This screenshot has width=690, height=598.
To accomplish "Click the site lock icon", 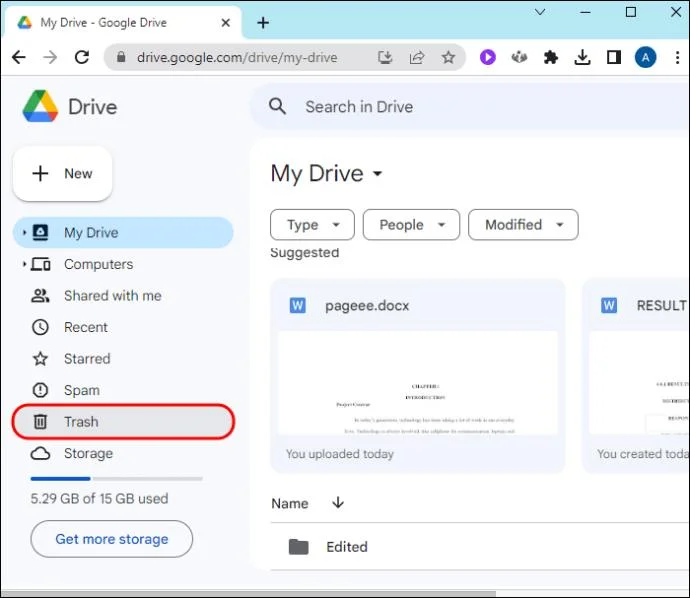I will [121, 56].
